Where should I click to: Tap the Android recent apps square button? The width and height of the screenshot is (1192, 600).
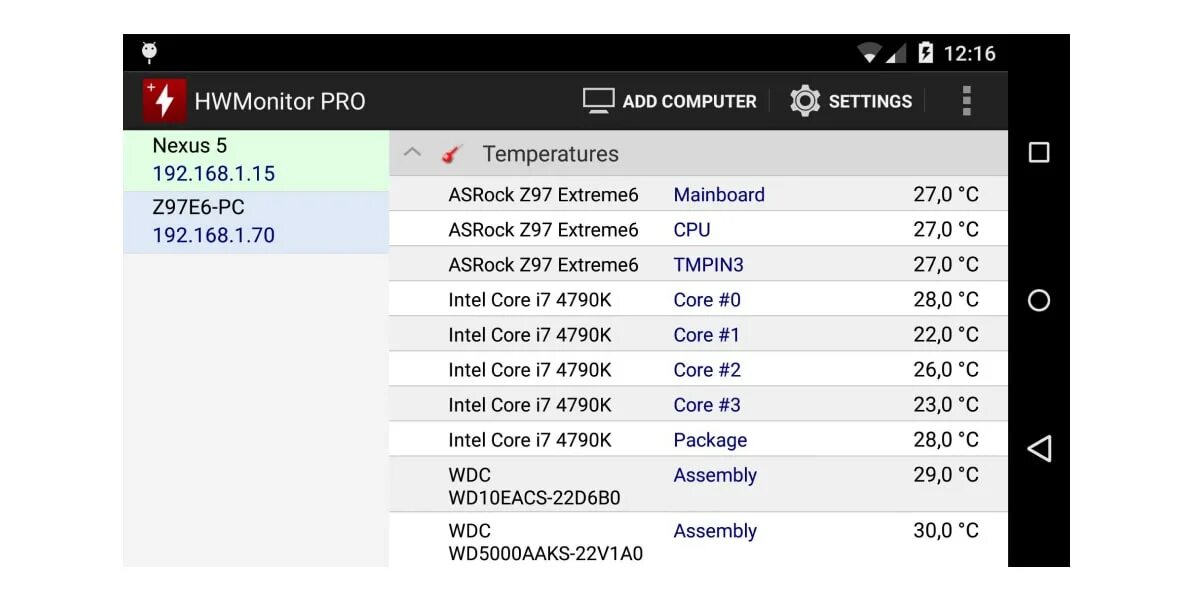pos(1038,152)
